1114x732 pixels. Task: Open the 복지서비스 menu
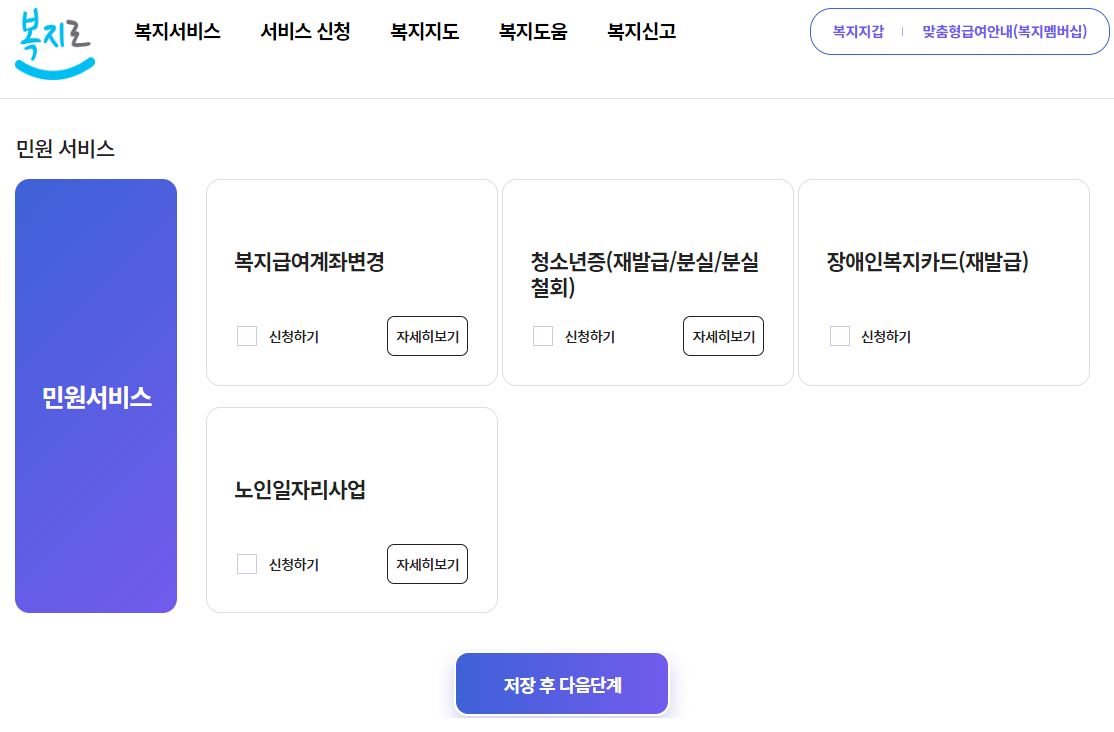click(176, 31)
